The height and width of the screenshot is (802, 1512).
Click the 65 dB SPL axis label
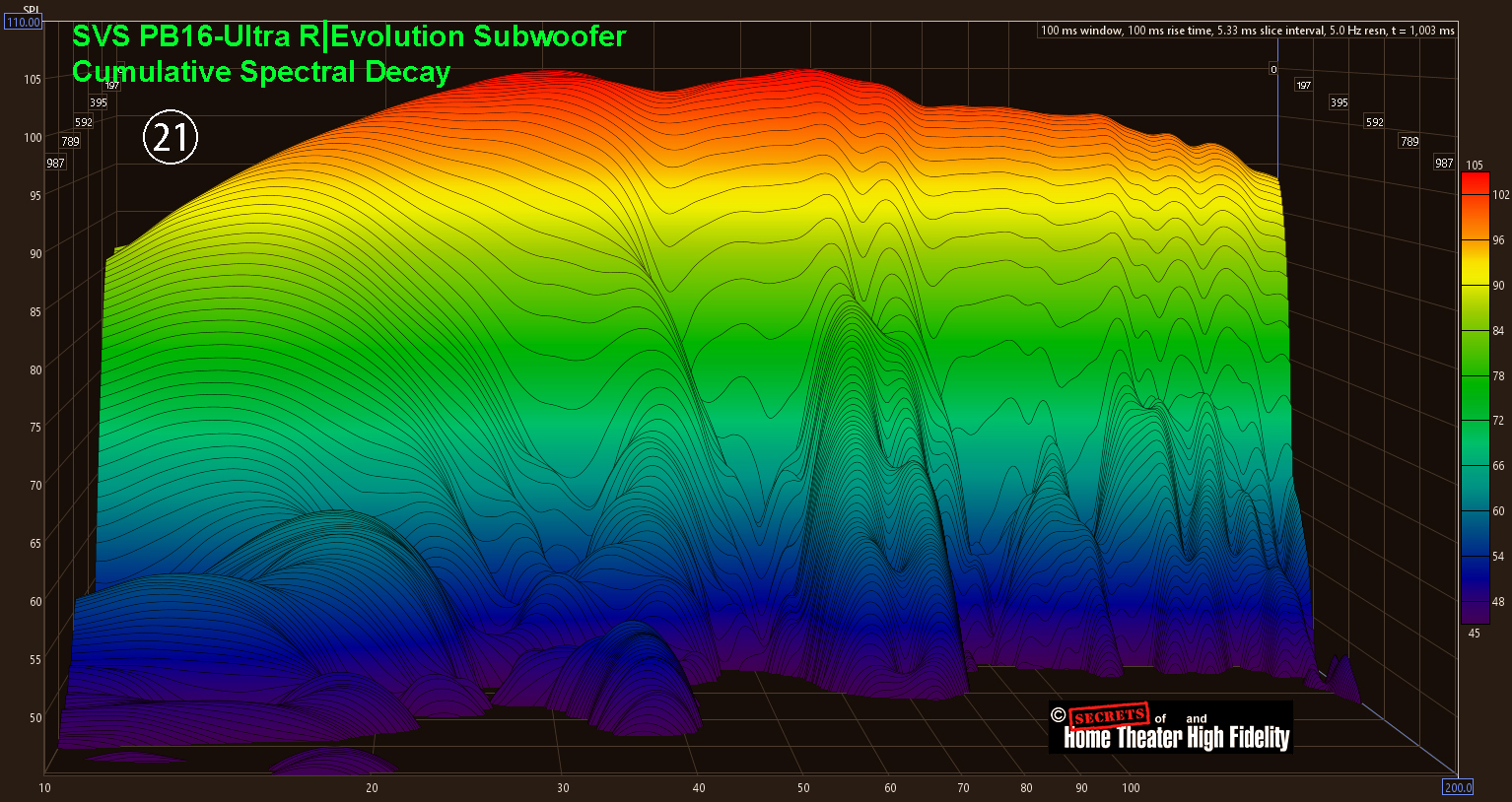(x=35, y=544)
